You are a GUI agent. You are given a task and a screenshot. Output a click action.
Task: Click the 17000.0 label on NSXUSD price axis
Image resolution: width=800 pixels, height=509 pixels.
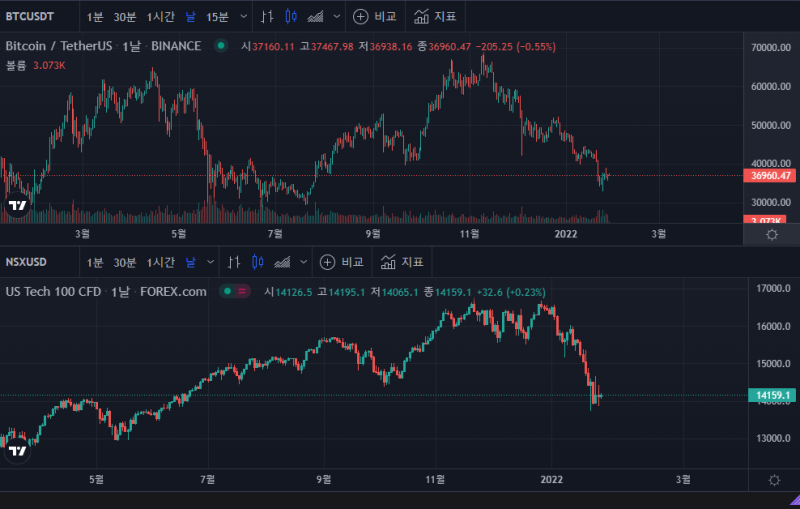pos(773,289)
